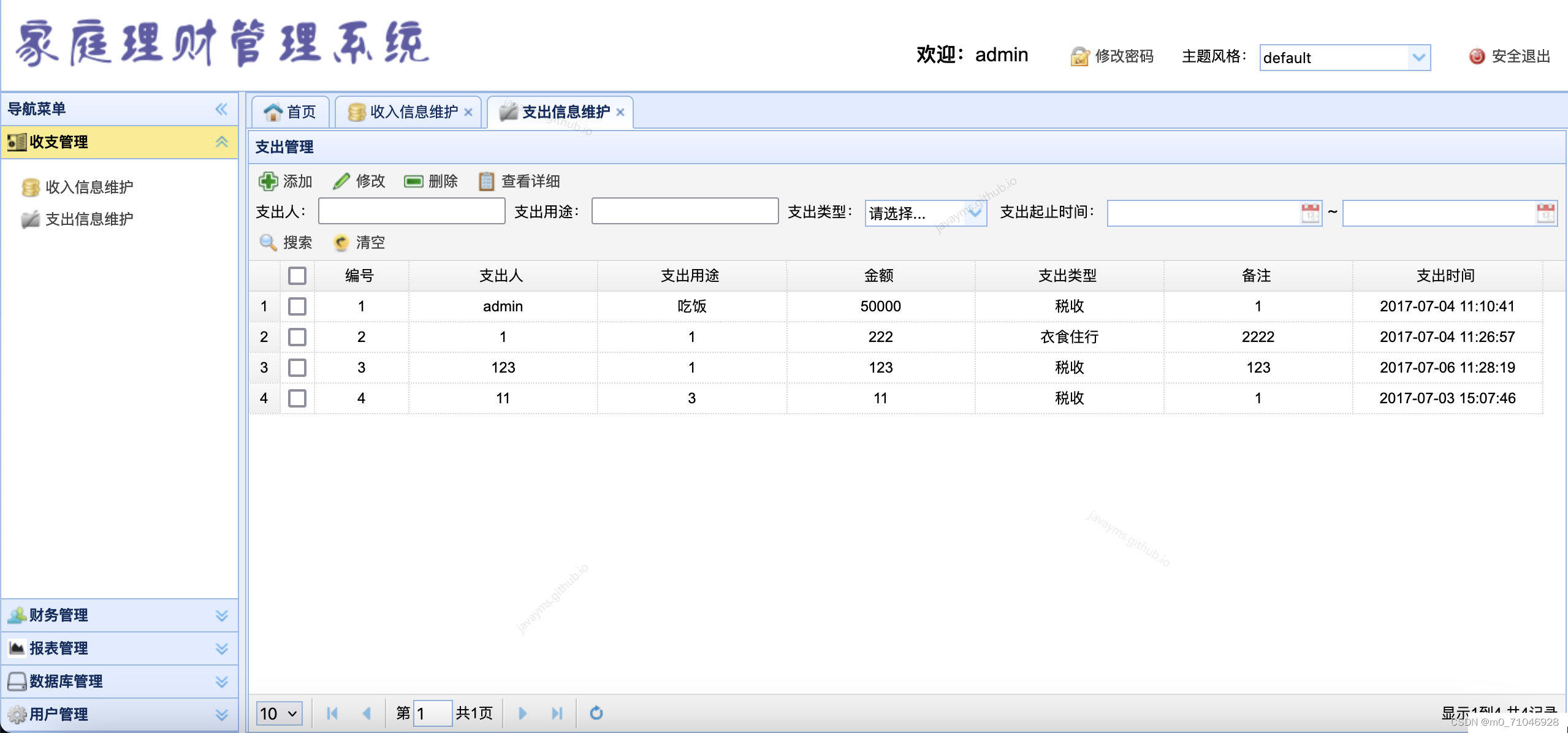The image size is (1568, 733).
Task: Click the 用户管理 gear icon
Action: coord(17,715)
